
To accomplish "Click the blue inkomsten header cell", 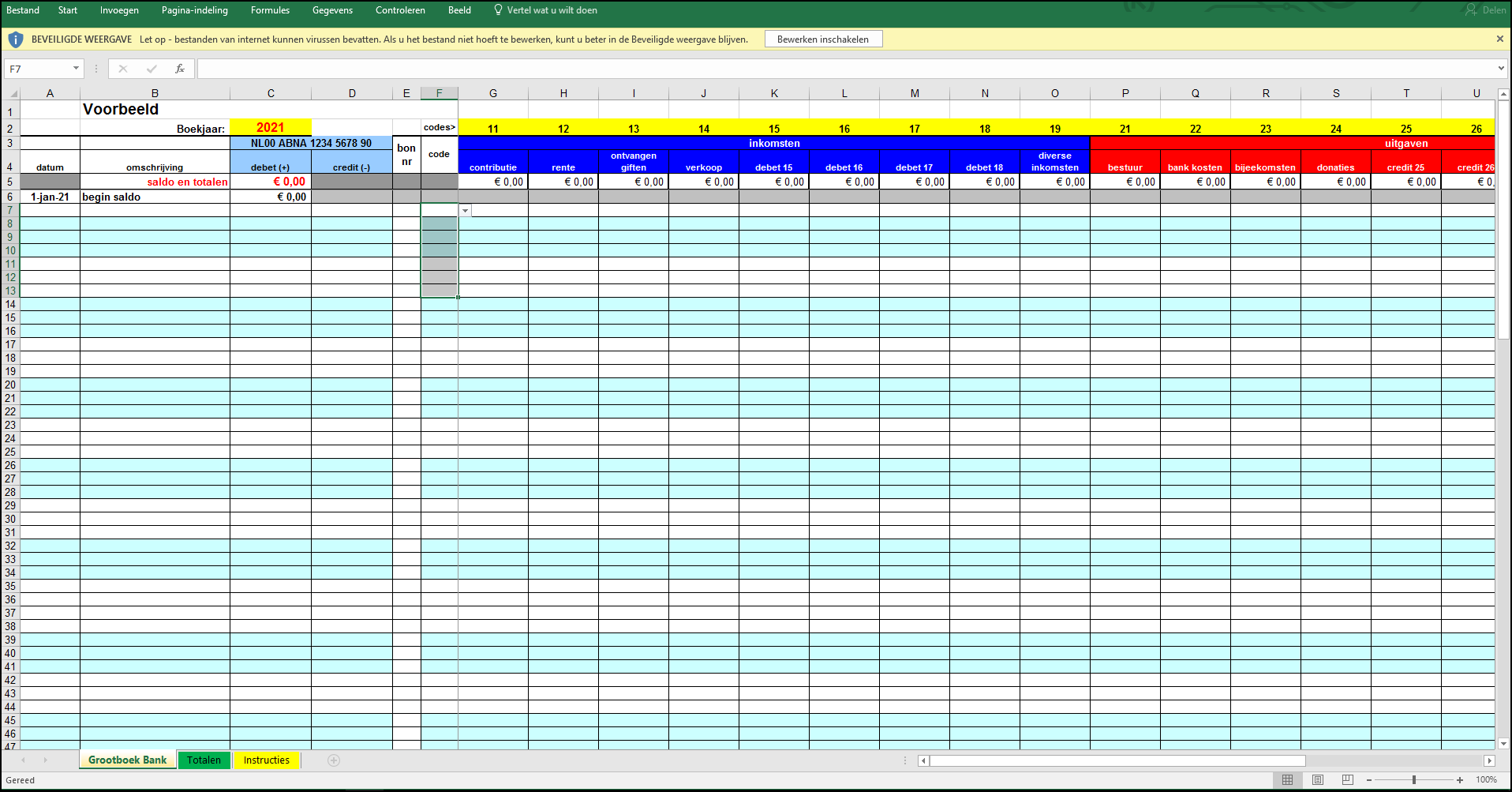I will coord(774,143).
